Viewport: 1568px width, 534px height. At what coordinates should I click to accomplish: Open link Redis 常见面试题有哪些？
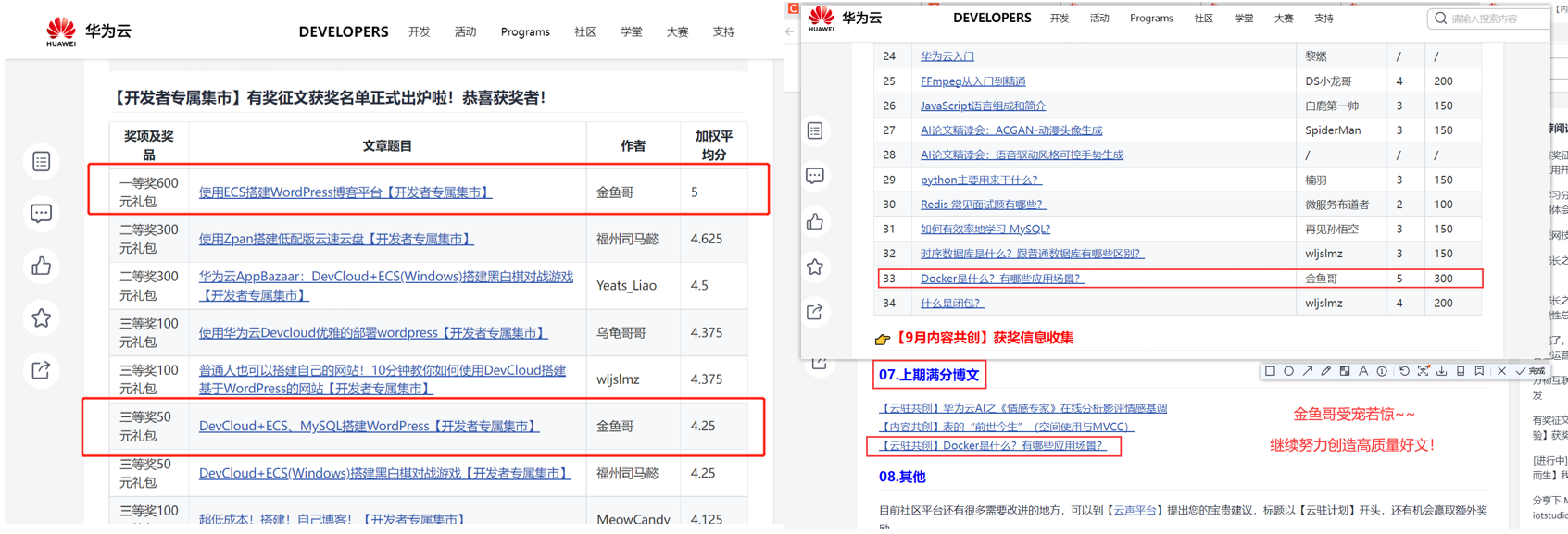coord(983,205)
